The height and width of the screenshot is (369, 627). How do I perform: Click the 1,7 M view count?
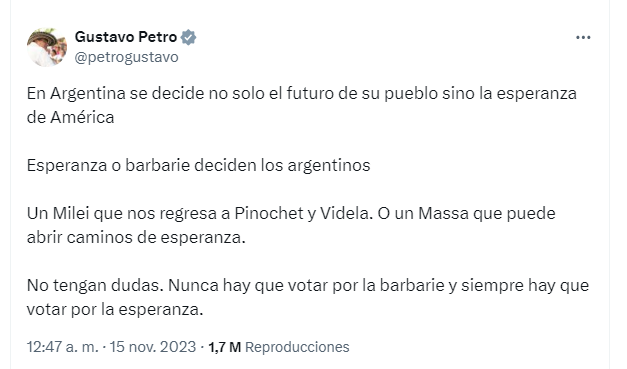224,347
